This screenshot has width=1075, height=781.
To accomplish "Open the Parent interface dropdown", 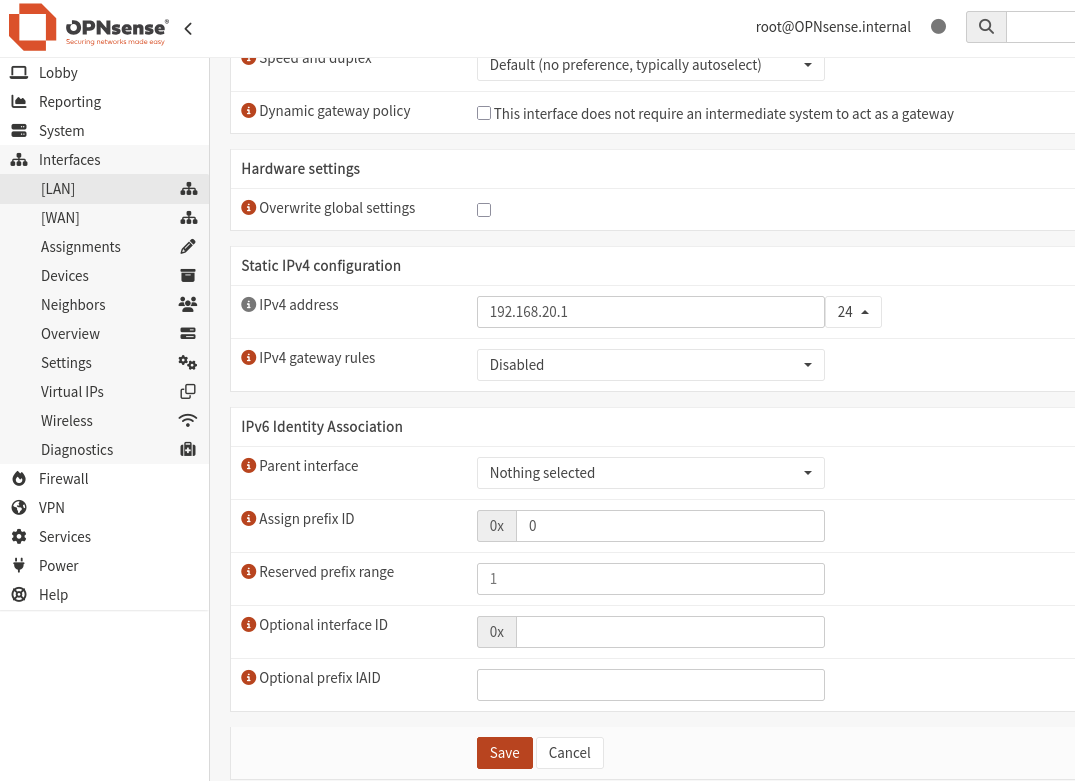I will [x=651, y=473].
